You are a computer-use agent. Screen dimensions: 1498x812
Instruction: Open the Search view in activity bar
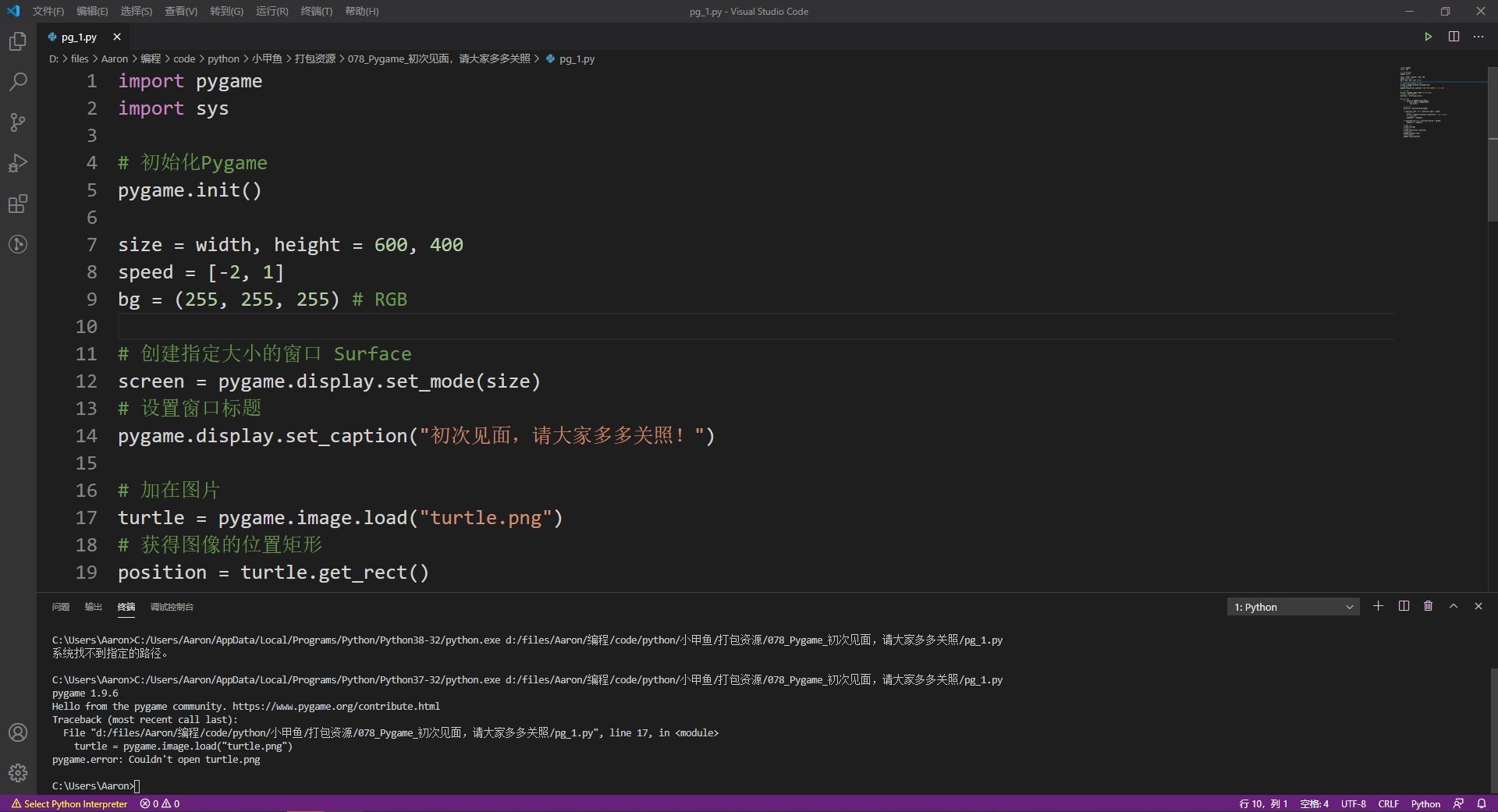(17, 81)
